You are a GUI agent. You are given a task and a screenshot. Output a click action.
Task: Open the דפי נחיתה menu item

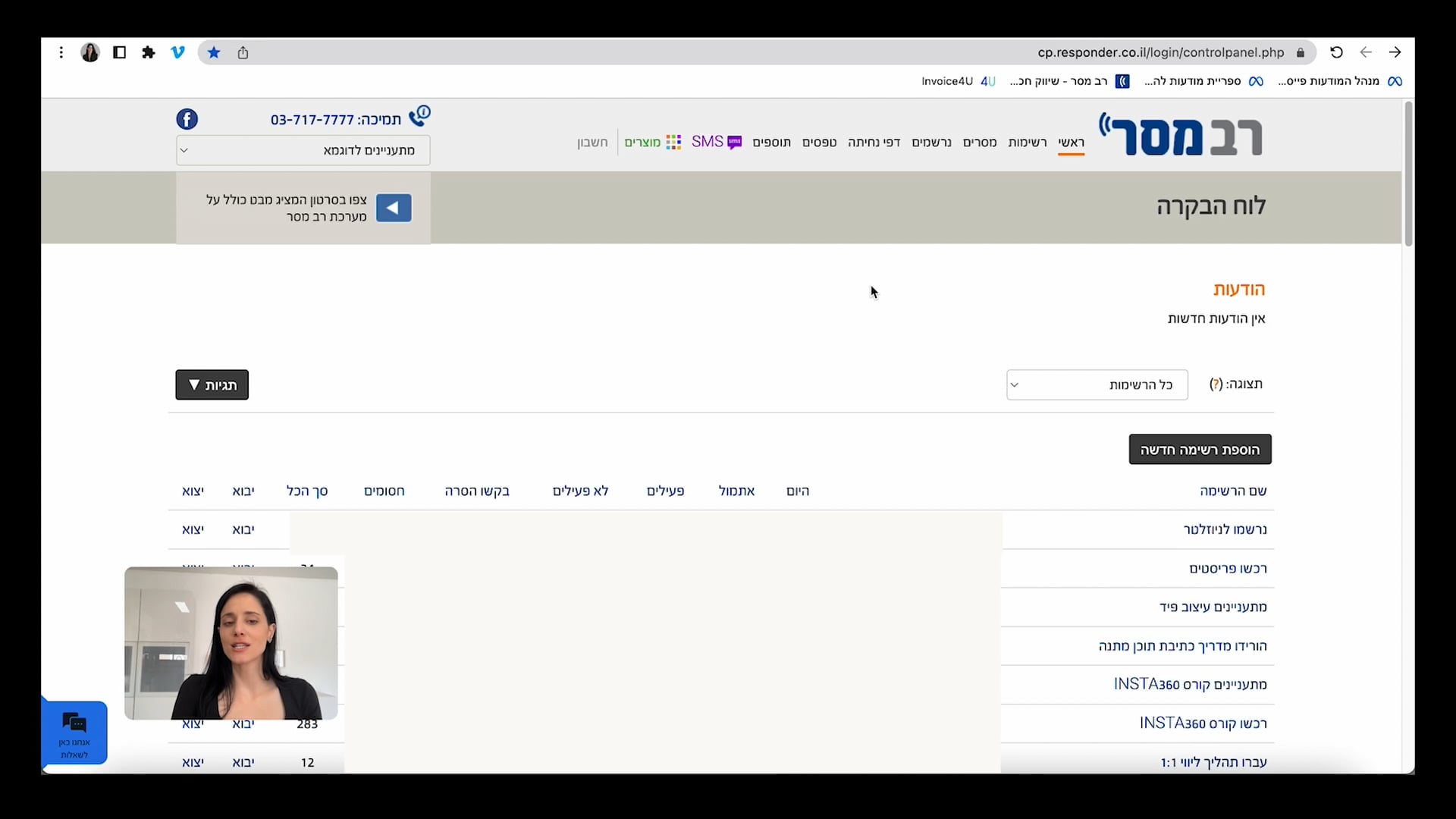tap(874, 143)
